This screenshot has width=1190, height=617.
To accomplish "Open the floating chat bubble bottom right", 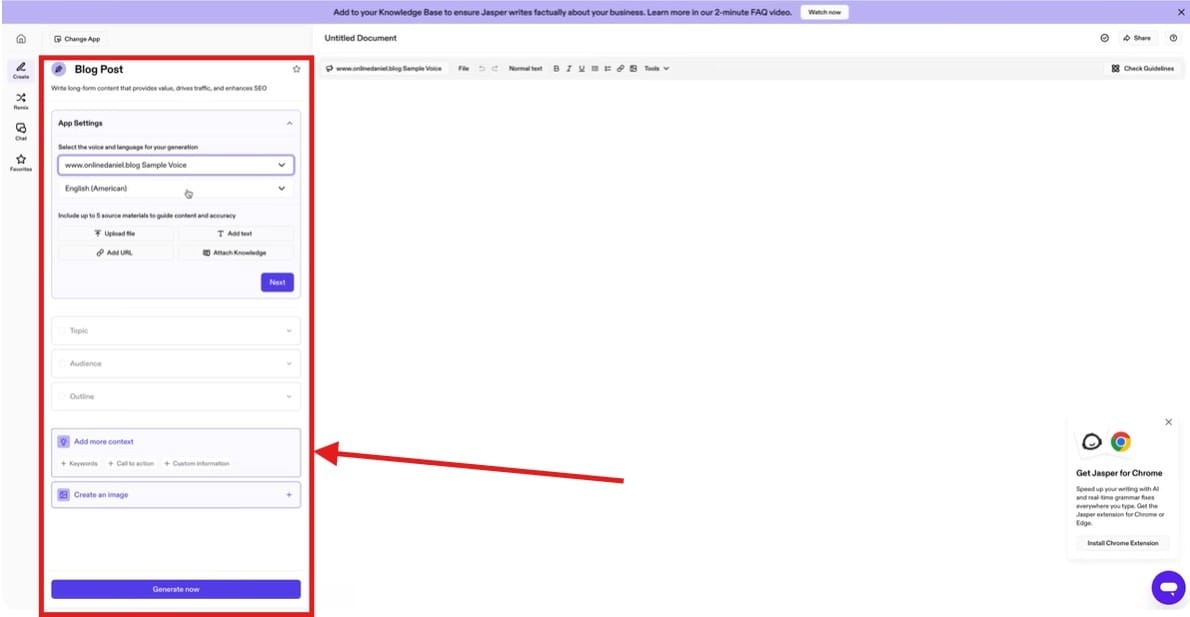I will click(1167, 587).
